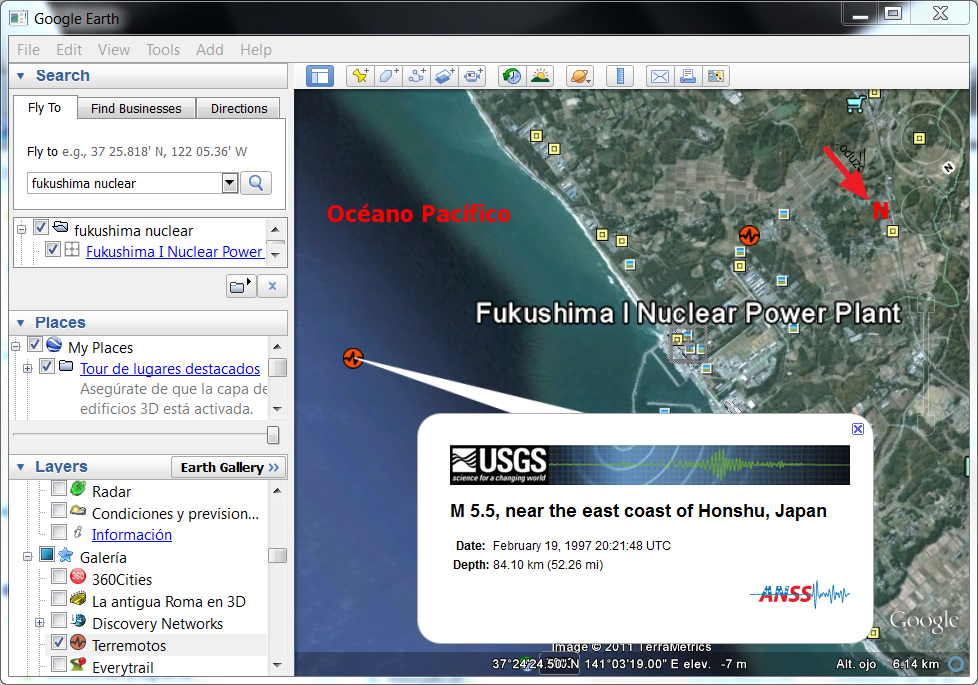Screen dimensions: 978x685
Task: Enable Condiciones y previsiones layer checkbox
Action: [x=59, y=510]
